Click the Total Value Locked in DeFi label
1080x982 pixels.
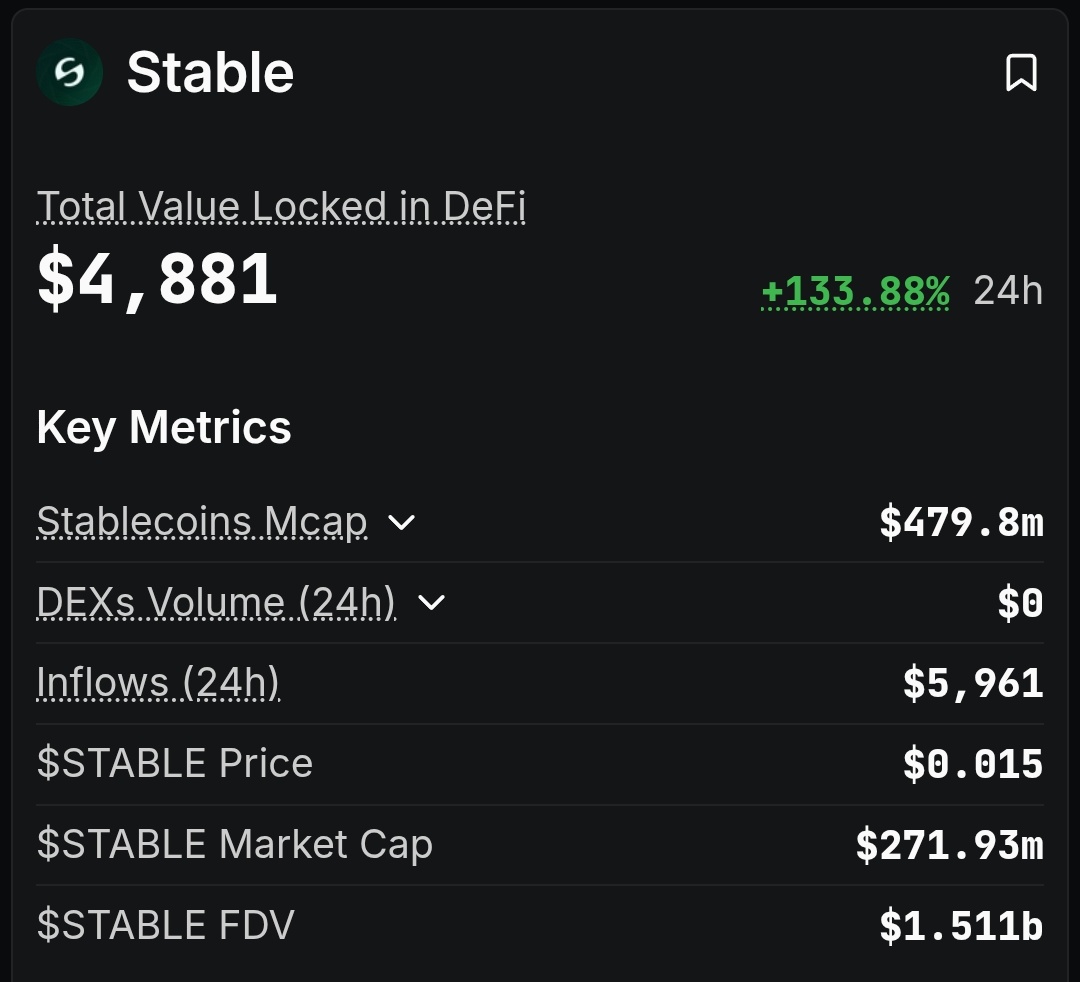(281, 207)
